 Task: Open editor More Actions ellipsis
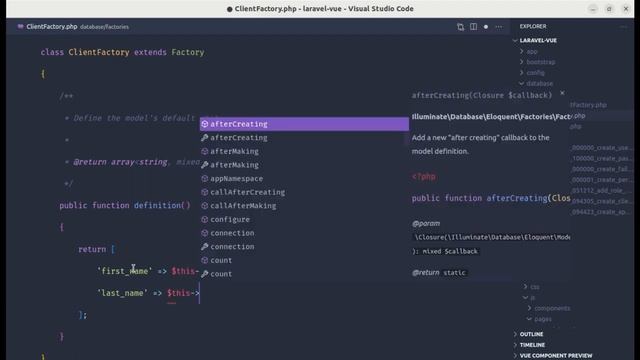[x=499, y=27]
